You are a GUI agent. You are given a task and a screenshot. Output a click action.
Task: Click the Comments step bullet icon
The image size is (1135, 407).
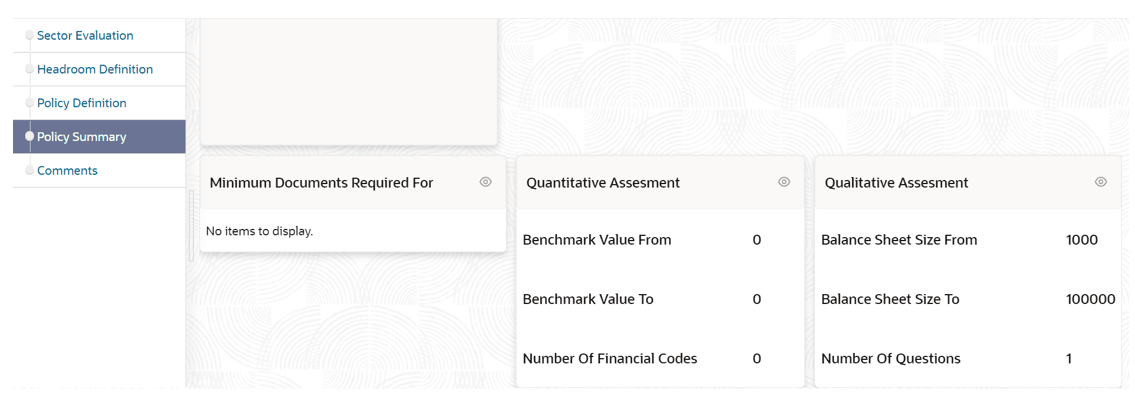tap(29, 171)
